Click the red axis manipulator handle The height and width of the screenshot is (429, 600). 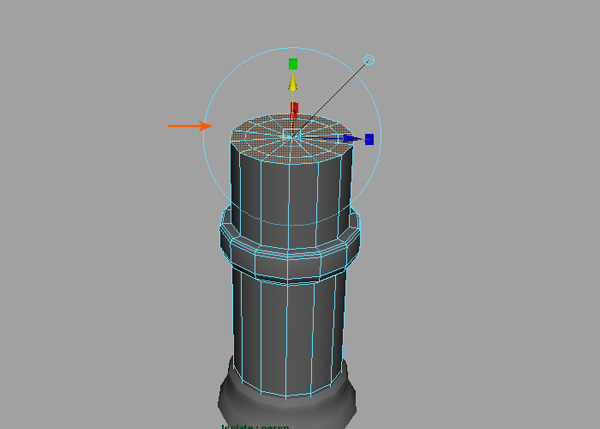[294, 110]
